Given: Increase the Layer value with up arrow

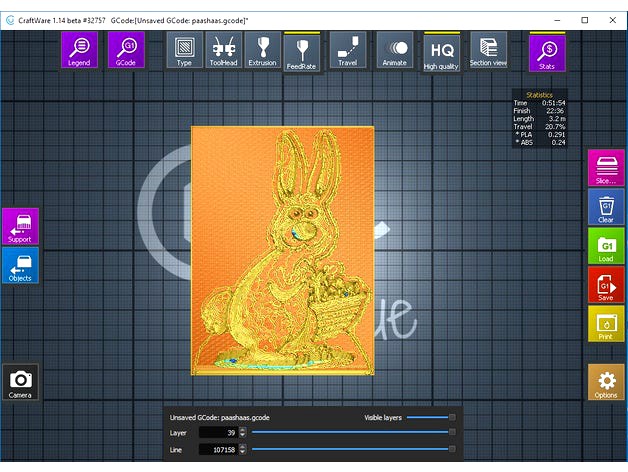Looking at the screenshot, I should pyautogui.click(x=242, y=430).
